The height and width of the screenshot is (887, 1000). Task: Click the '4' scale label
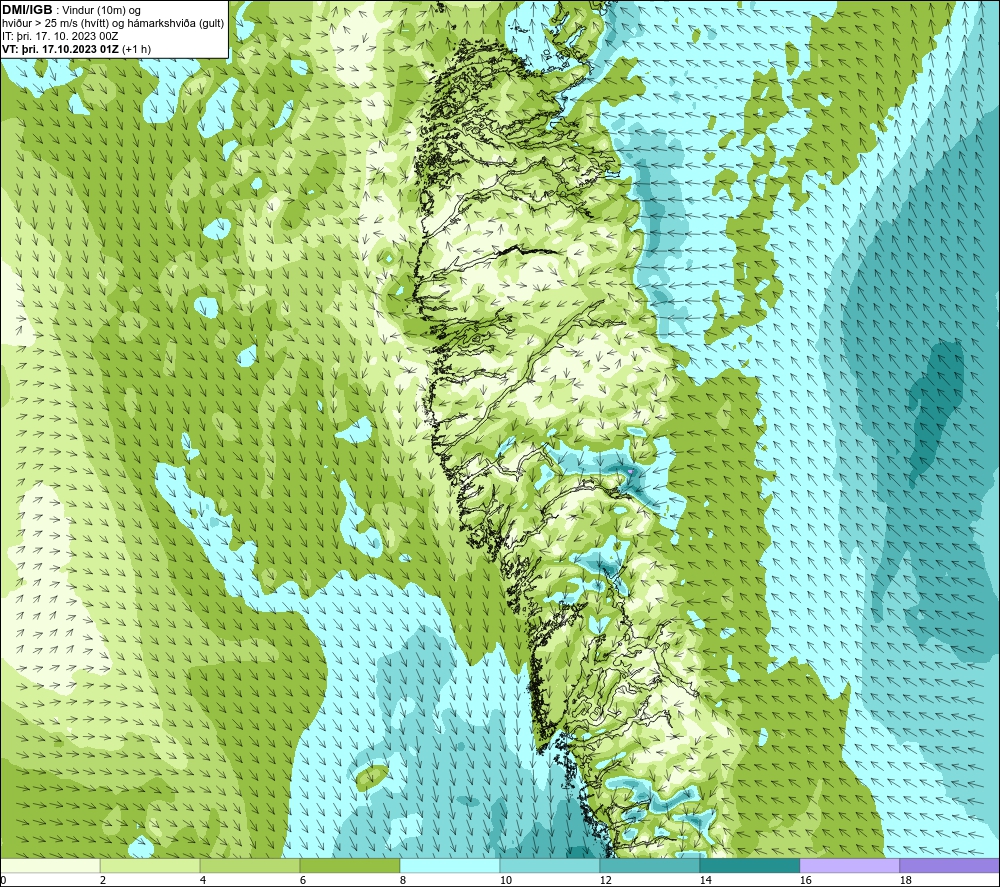pyautogui.click(x=203, y=881)
